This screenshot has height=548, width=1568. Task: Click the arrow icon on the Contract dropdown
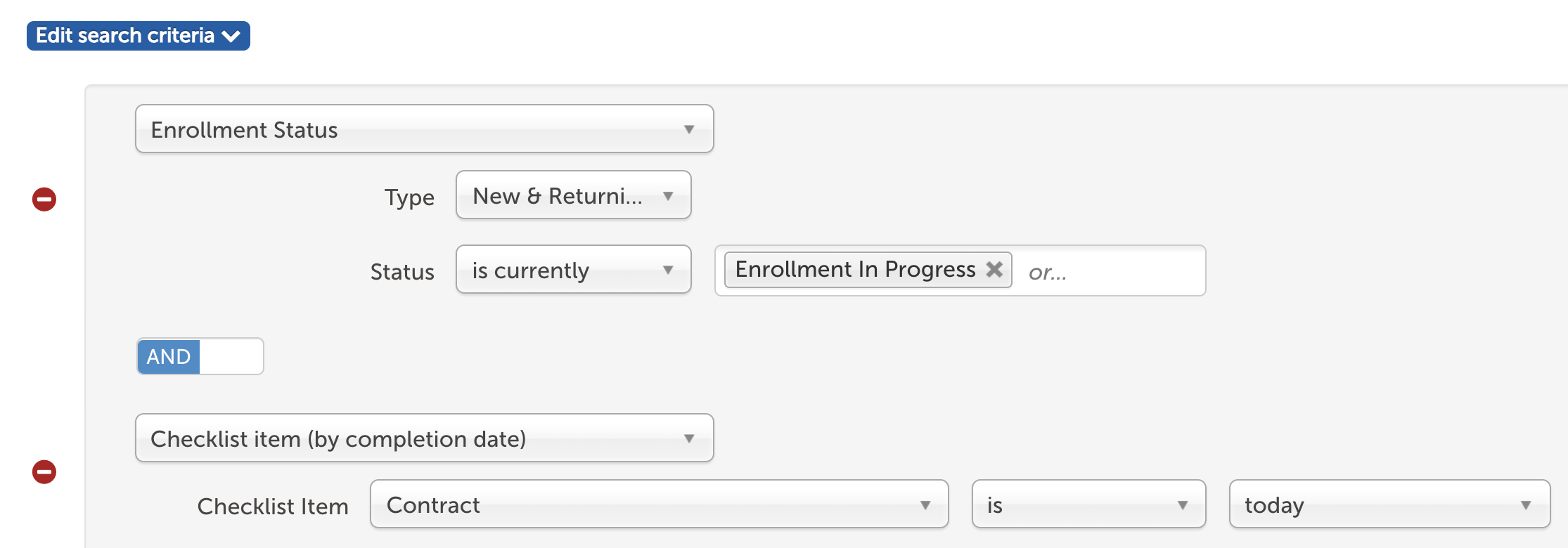pos(925,505)
